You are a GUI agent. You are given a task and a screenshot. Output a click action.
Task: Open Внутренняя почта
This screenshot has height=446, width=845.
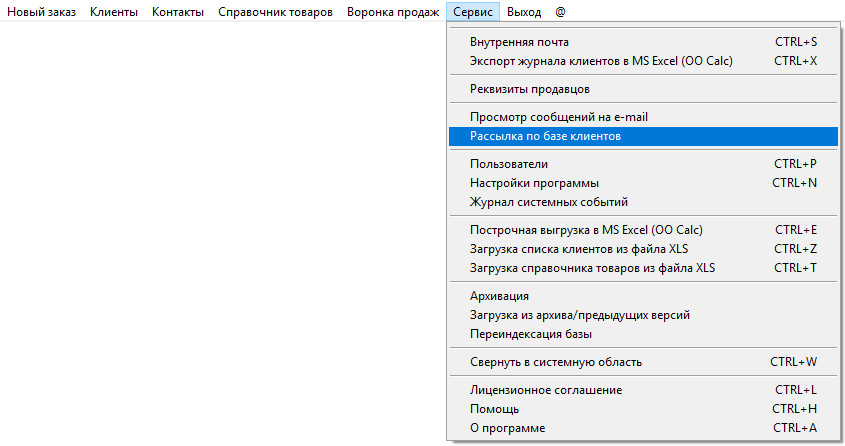point(519,42)
